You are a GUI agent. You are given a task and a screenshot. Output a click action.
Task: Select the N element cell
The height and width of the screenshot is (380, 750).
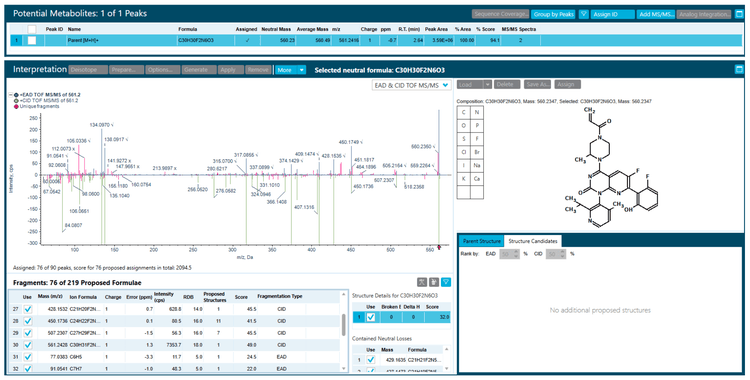point(476,112)
